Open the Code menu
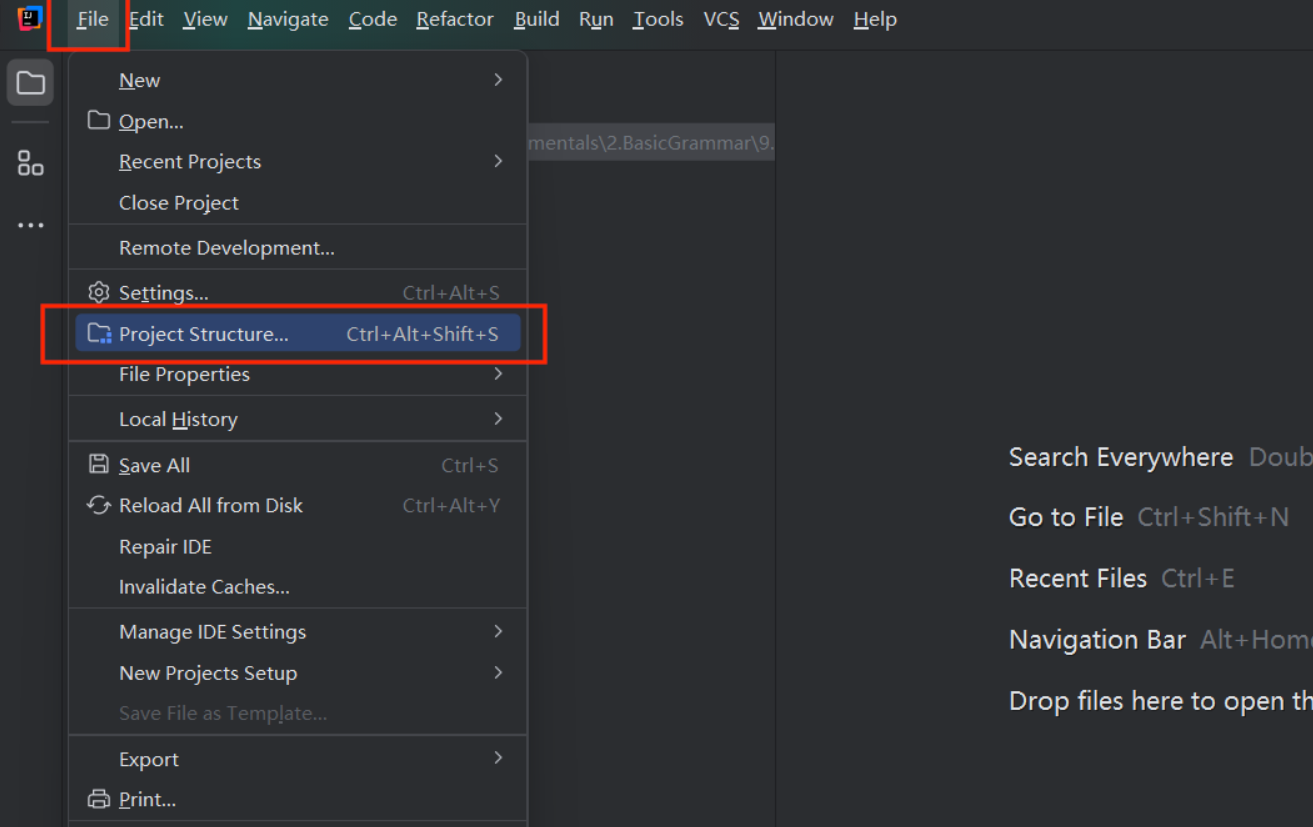Image resolution: width=1313 pixels, height=827 pixels. pos(372,19)
